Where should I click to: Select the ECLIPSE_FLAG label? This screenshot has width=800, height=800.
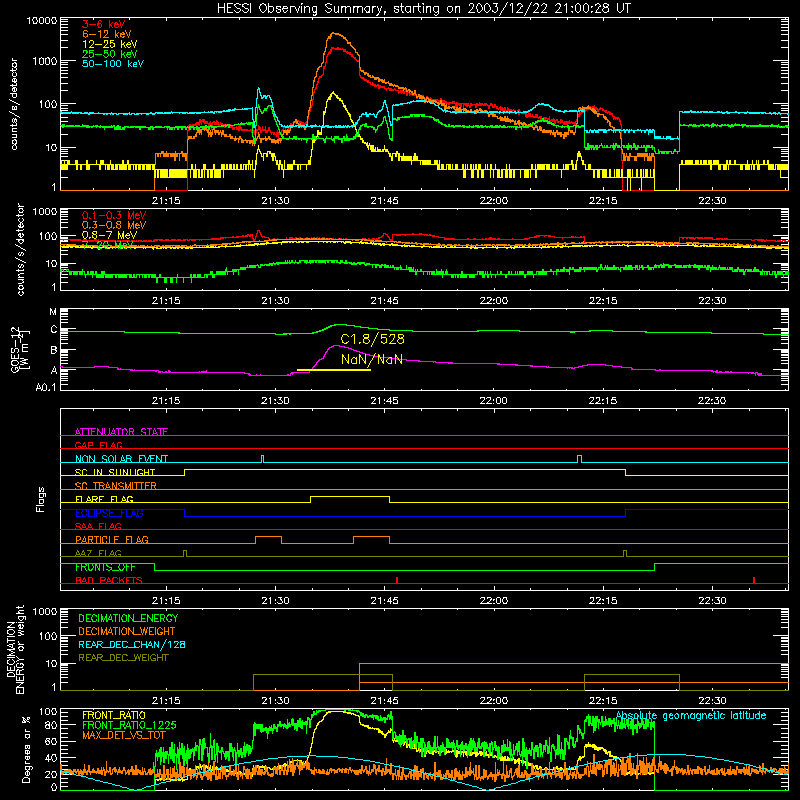point(109,513)
